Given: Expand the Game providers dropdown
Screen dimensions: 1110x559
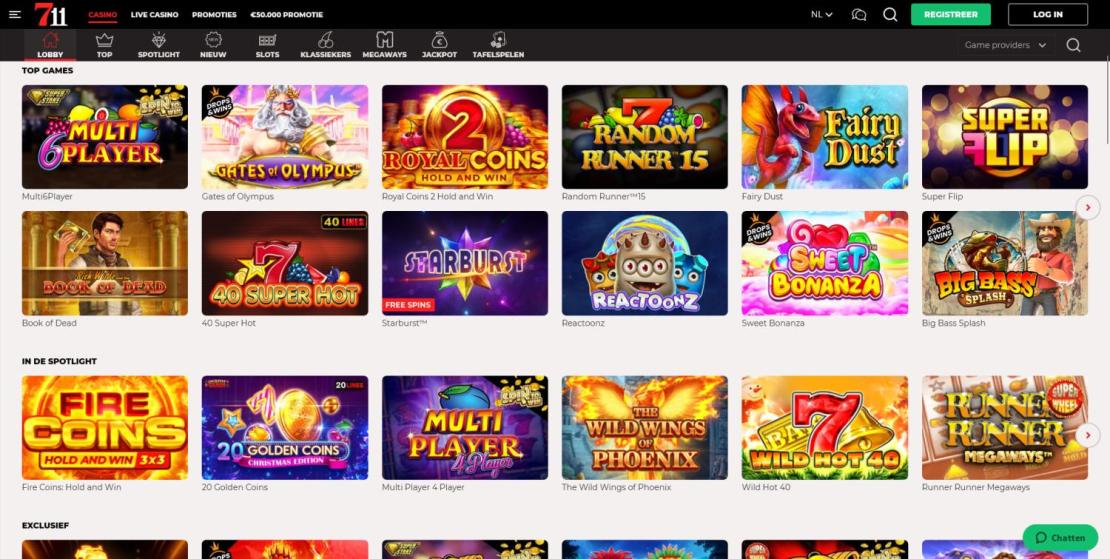Looking at the screenshot, I should pos(1005,45).
